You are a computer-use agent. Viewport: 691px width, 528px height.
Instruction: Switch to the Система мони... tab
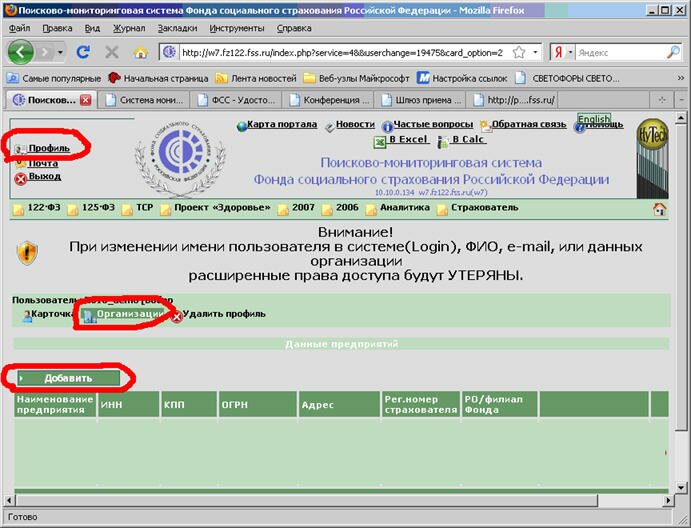click(x=144, y=100)
